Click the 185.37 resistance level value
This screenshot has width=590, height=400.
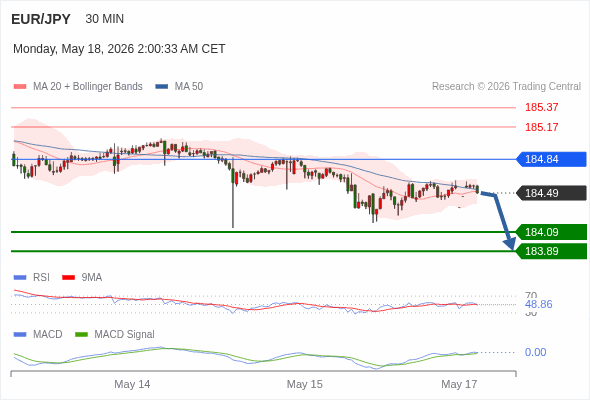pos(541,107)
